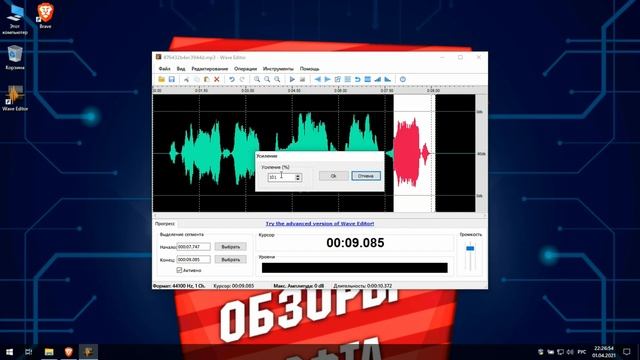Open Этот компьютер desktop icon

(15, 19)
